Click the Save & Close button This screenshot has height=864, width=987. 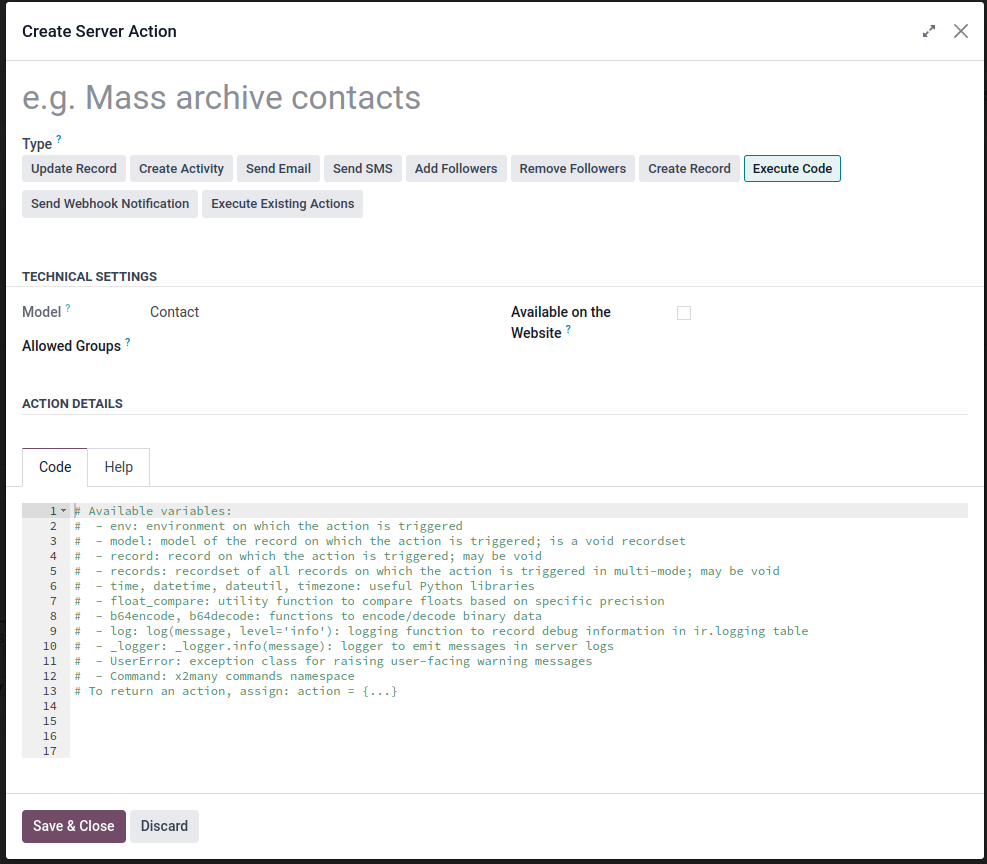point(74,826)
